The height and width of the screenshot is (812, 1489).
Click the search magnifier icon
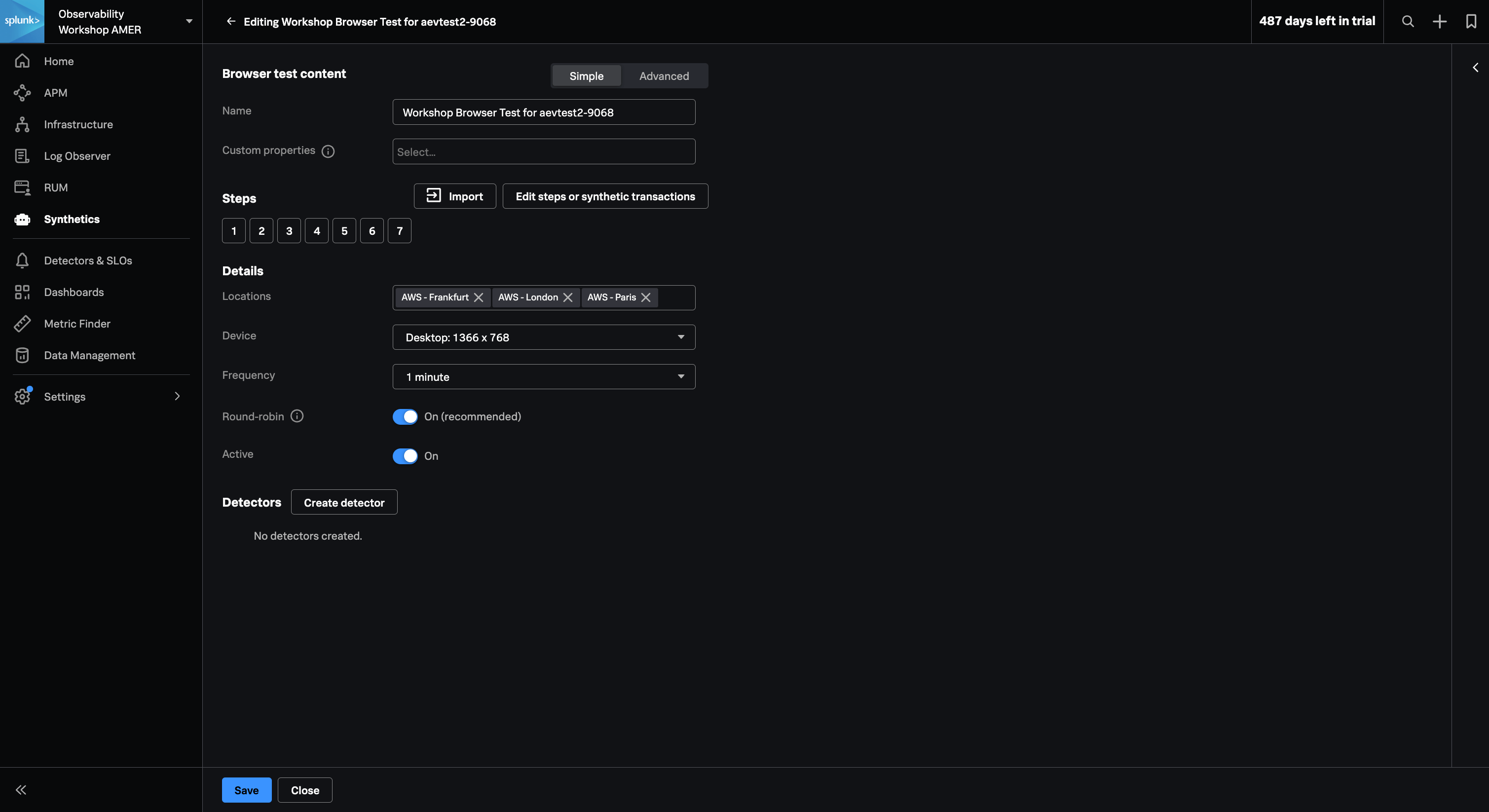tap(1408, 21)
